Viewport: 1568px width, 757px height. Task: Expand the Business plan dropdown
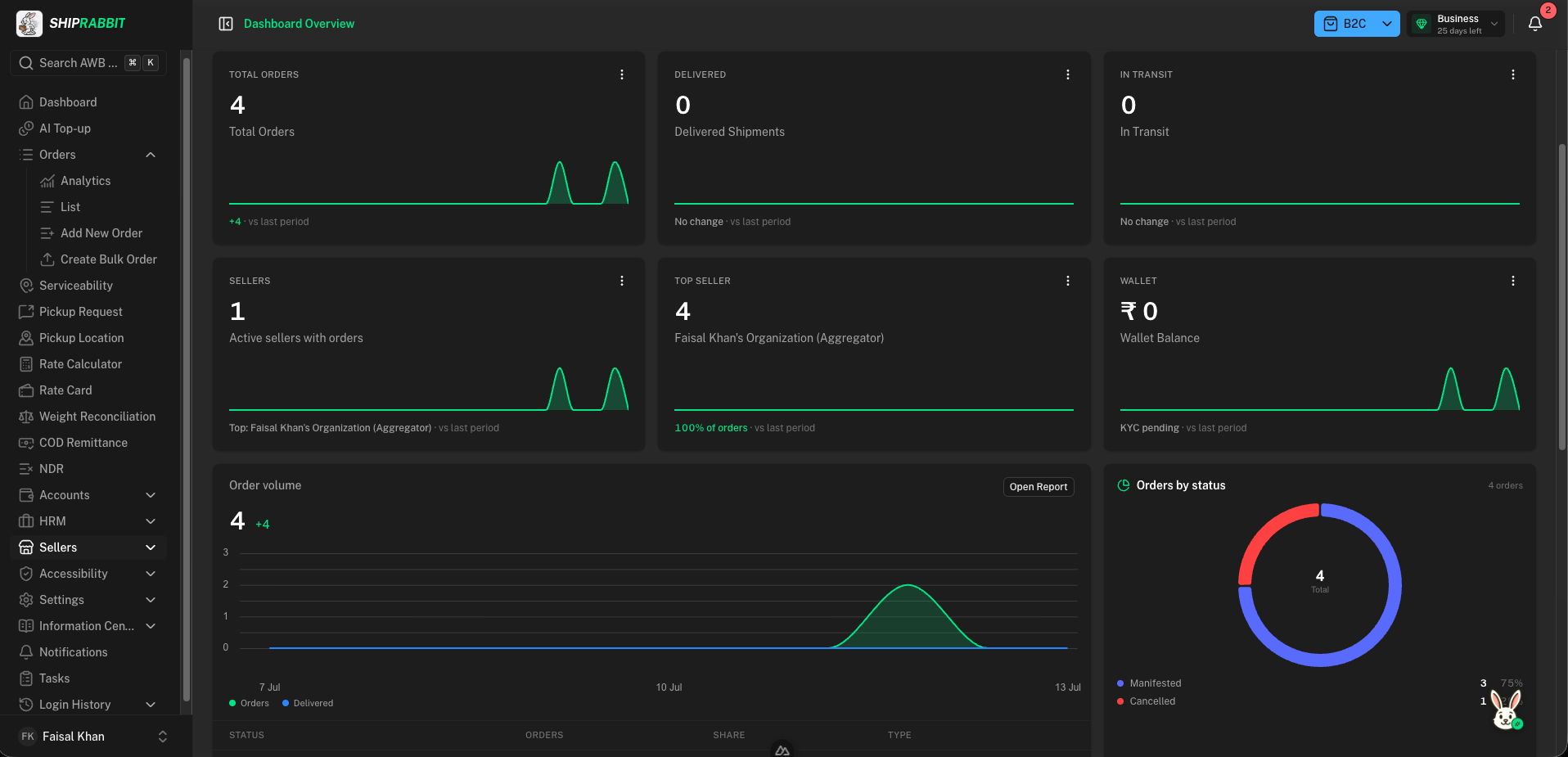tap(1457, 24)
